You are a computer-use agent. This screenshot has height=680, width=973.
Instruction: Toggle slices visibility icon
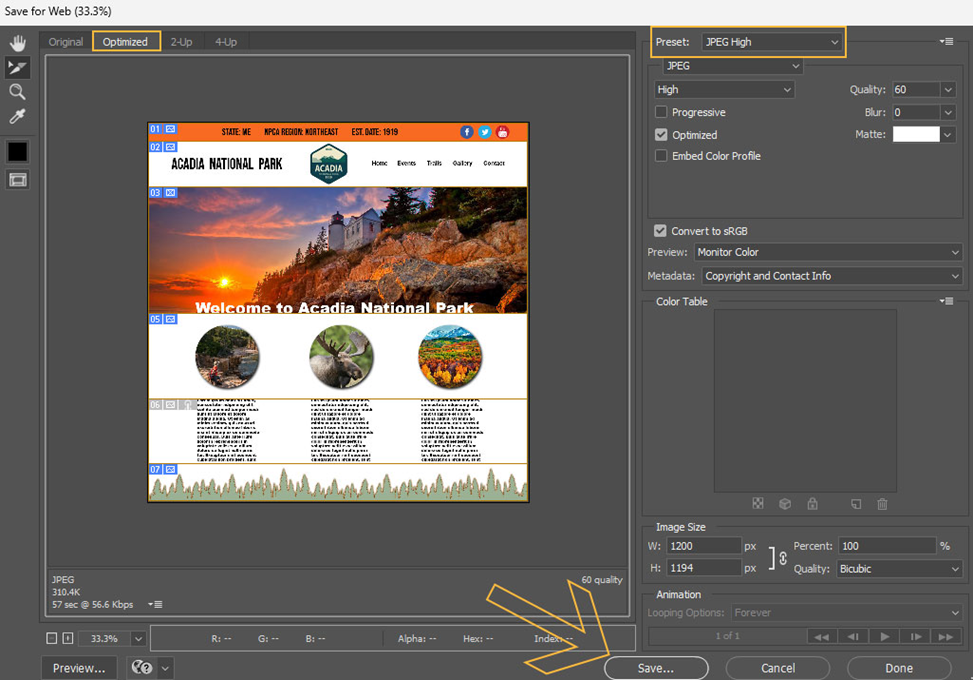pyautogui.click(x=17, y=180)
